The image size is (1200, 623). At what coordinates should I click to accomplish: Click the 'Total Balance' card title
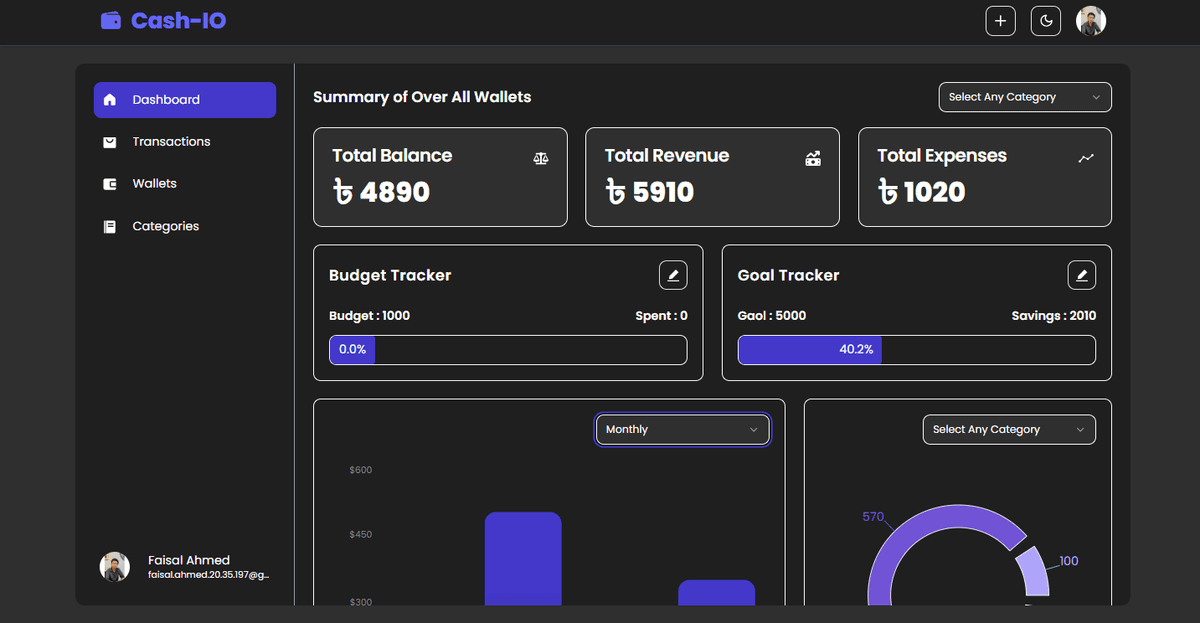pos(392,156)
